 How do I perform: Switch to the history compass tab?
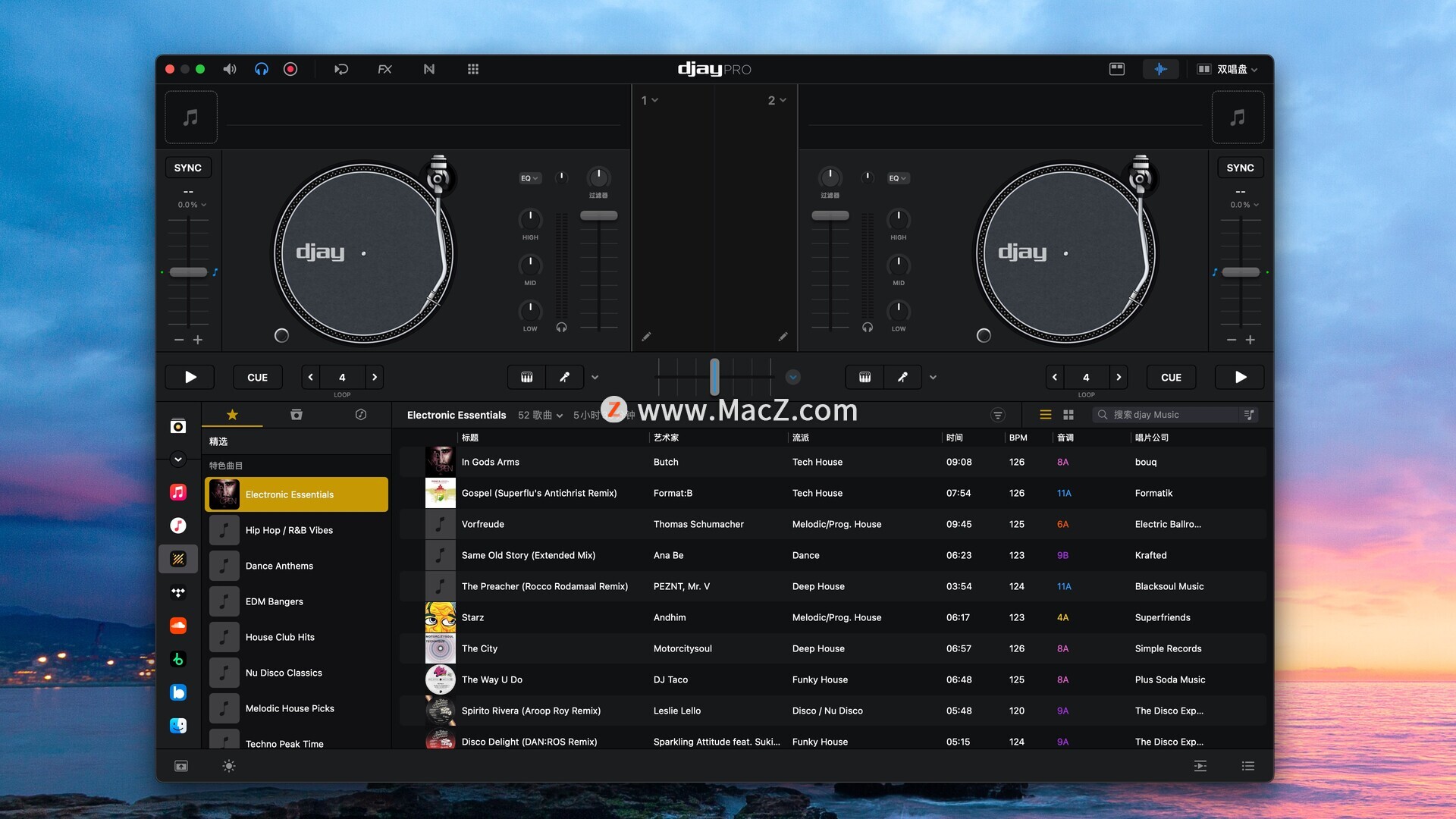361,415
